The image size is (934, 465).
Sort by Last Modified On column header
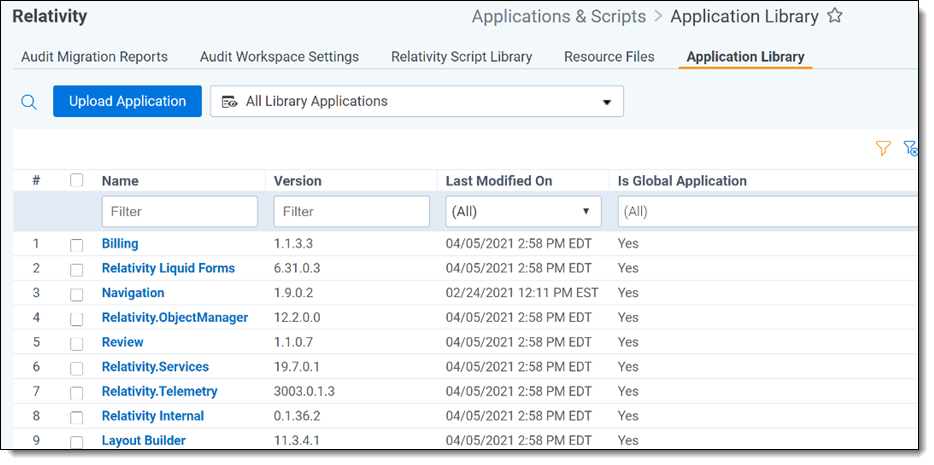(499, 181)
